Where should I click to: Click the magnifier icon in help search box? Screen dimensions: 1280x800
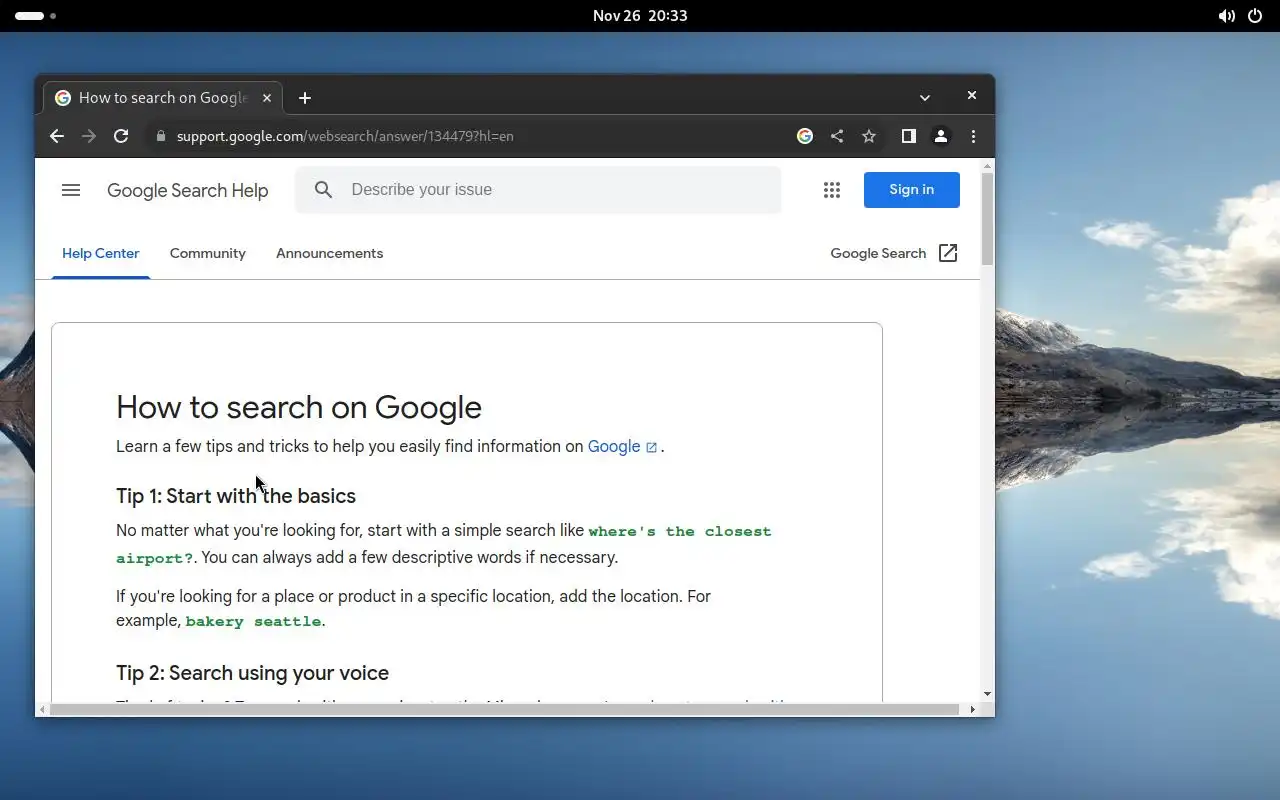323,190
